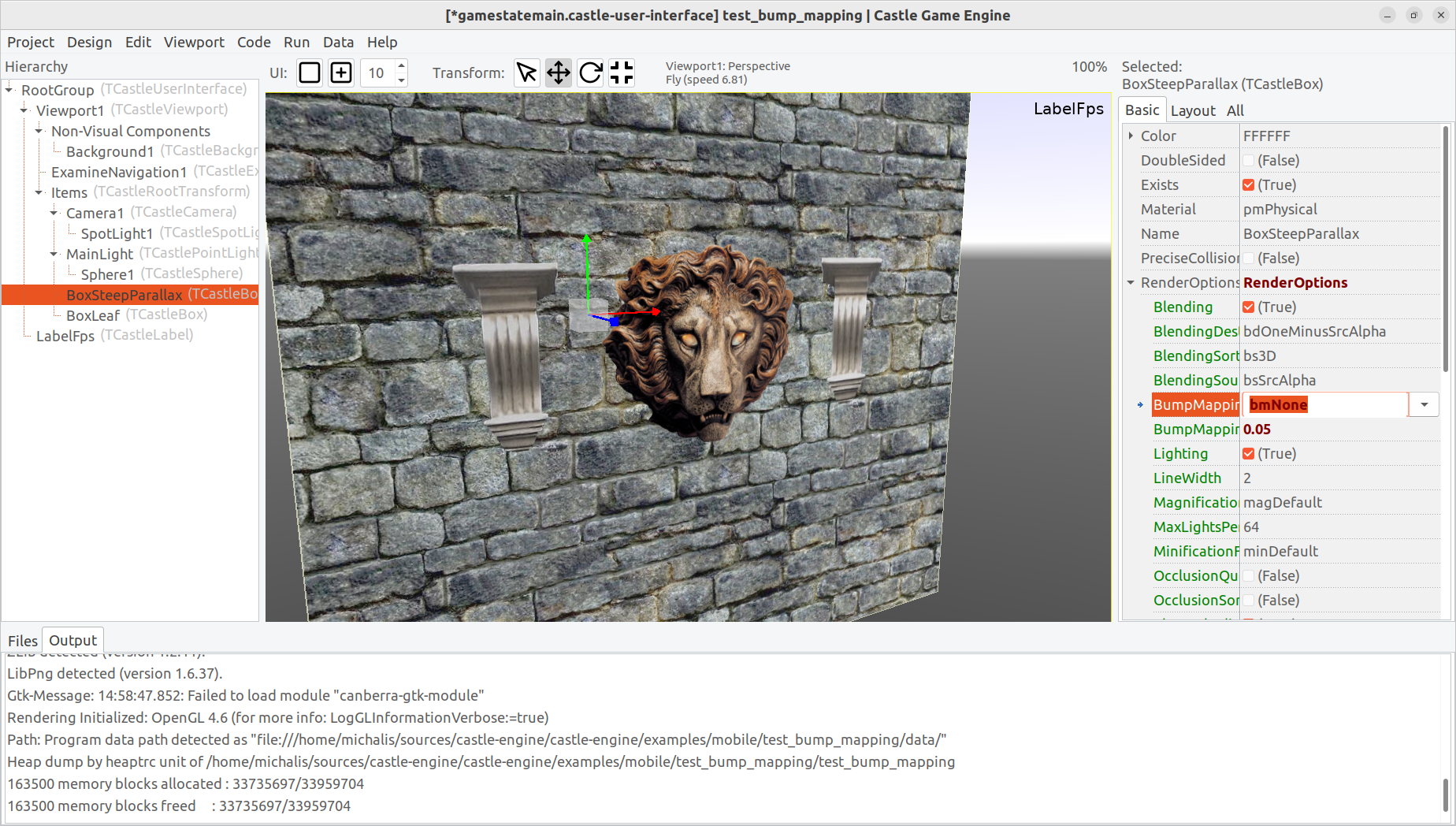Uncheck the Blending checkbox in RenderOptions

1249,307
